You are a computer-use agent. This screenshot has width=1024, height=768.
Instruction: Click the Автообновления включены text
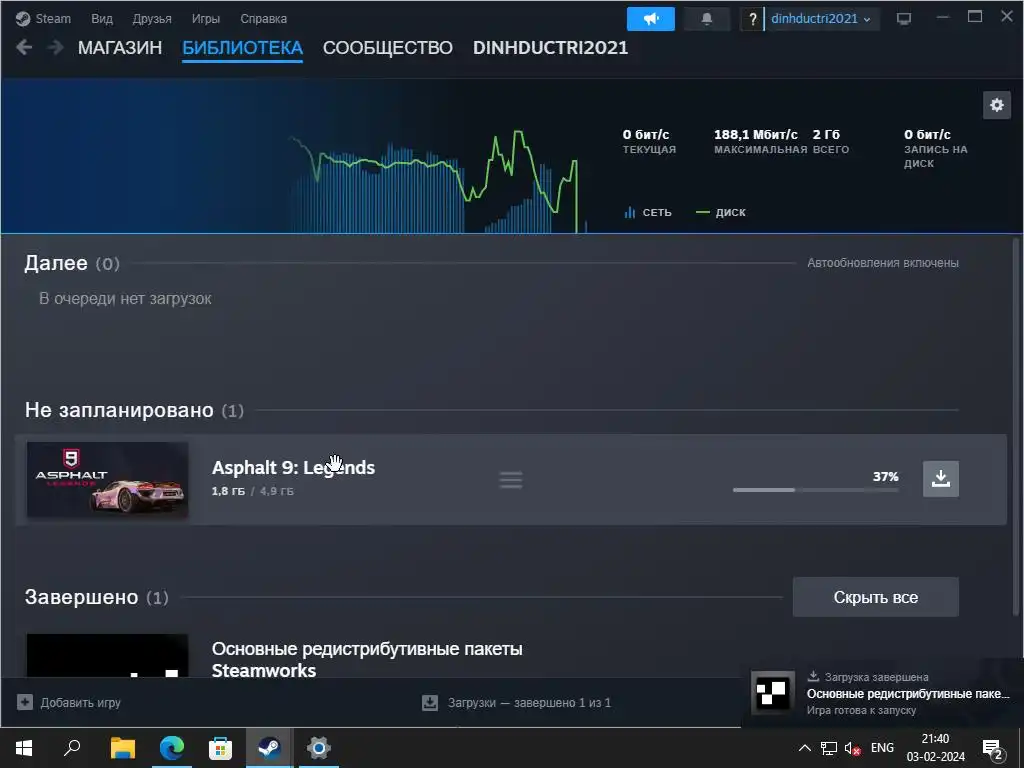click(x=883, y=263)
